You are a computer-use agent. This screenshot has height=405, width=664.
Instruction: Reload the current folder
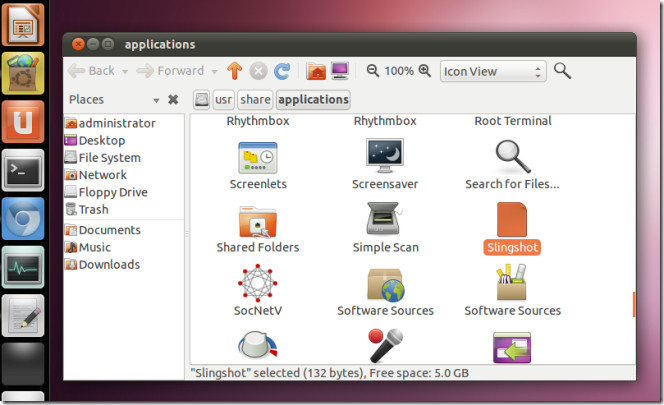tap(282, 71)
